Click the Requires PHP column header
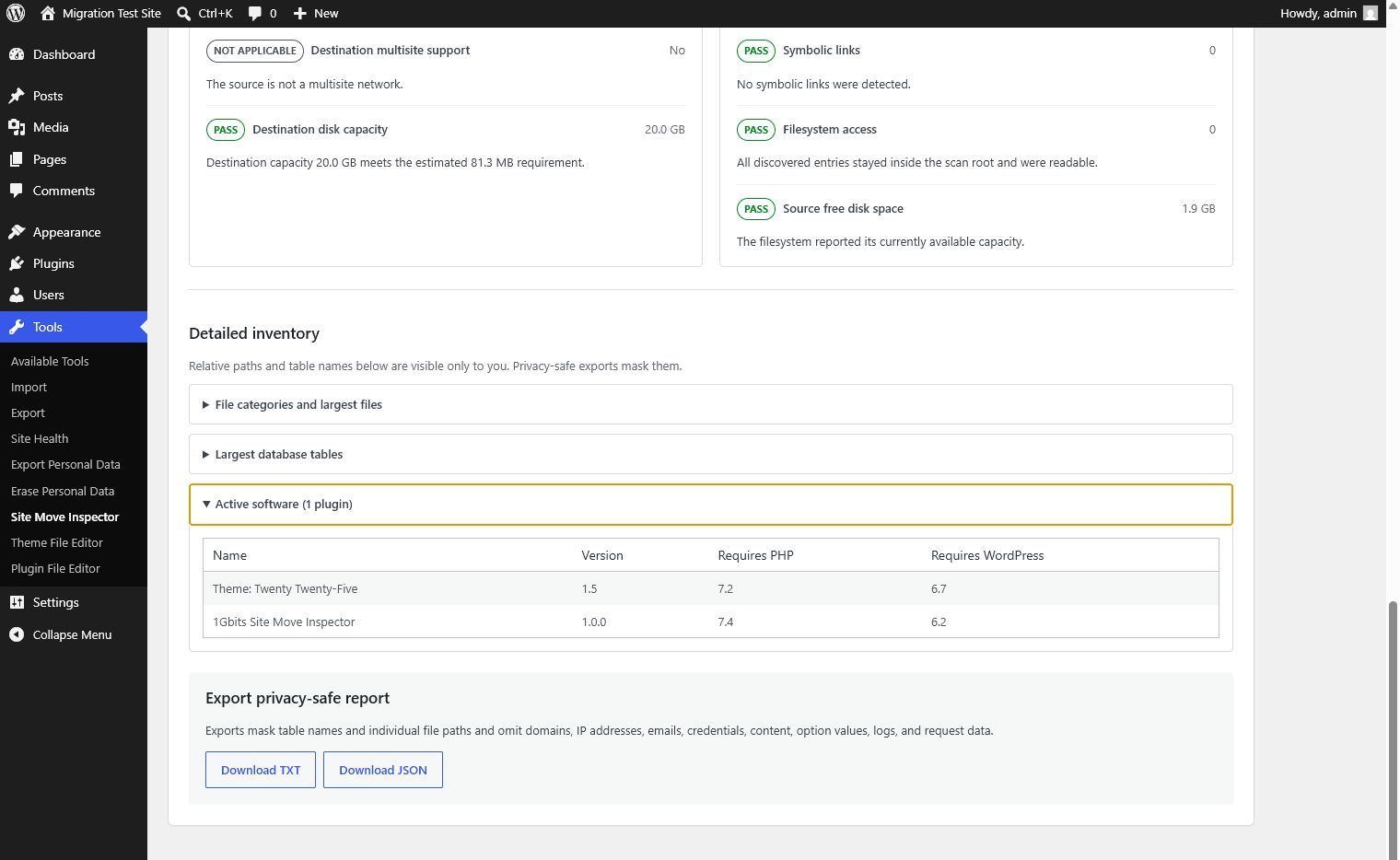1400x860 pixels. [755, 555]
